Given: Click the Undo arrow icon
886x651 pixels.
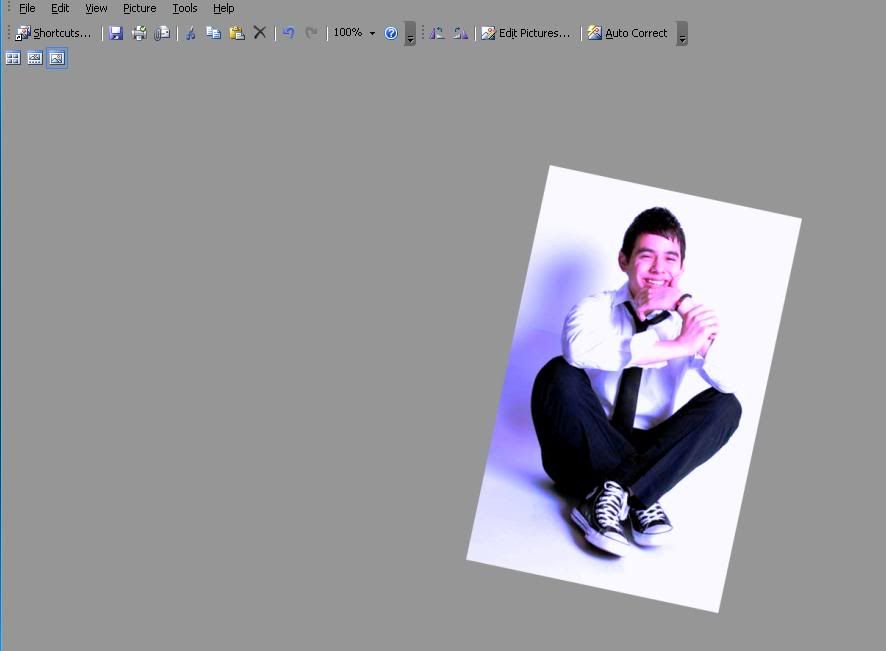Looking at the screenshot, I should point(288,33).
